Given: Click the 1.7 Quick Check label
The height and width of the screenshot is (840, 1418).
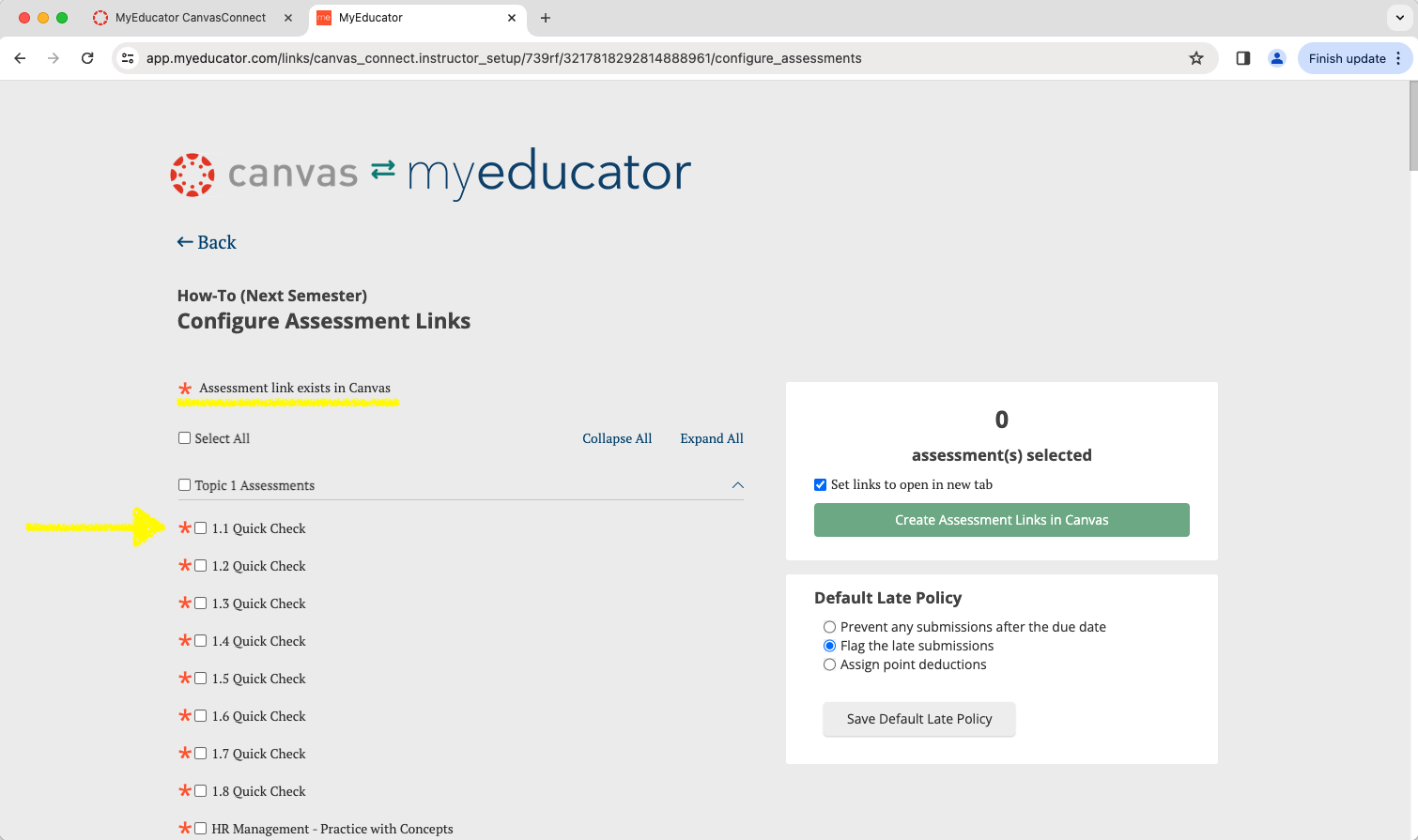Looking at the screenshot, I should point(259,754).
